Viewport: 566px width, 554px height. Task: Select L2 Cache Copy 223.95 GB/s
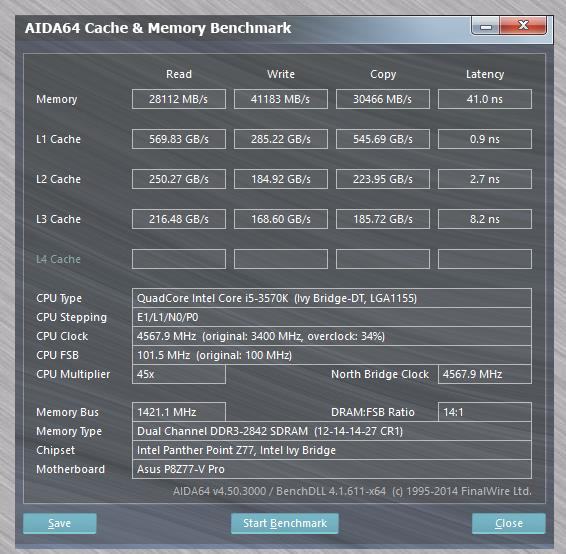383,179
